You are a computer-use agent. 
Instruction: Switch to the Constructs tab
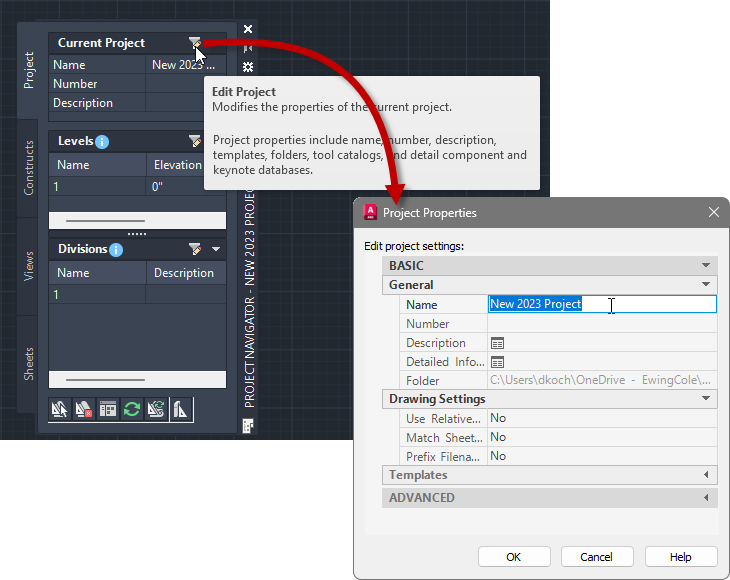tap(28, 168)
